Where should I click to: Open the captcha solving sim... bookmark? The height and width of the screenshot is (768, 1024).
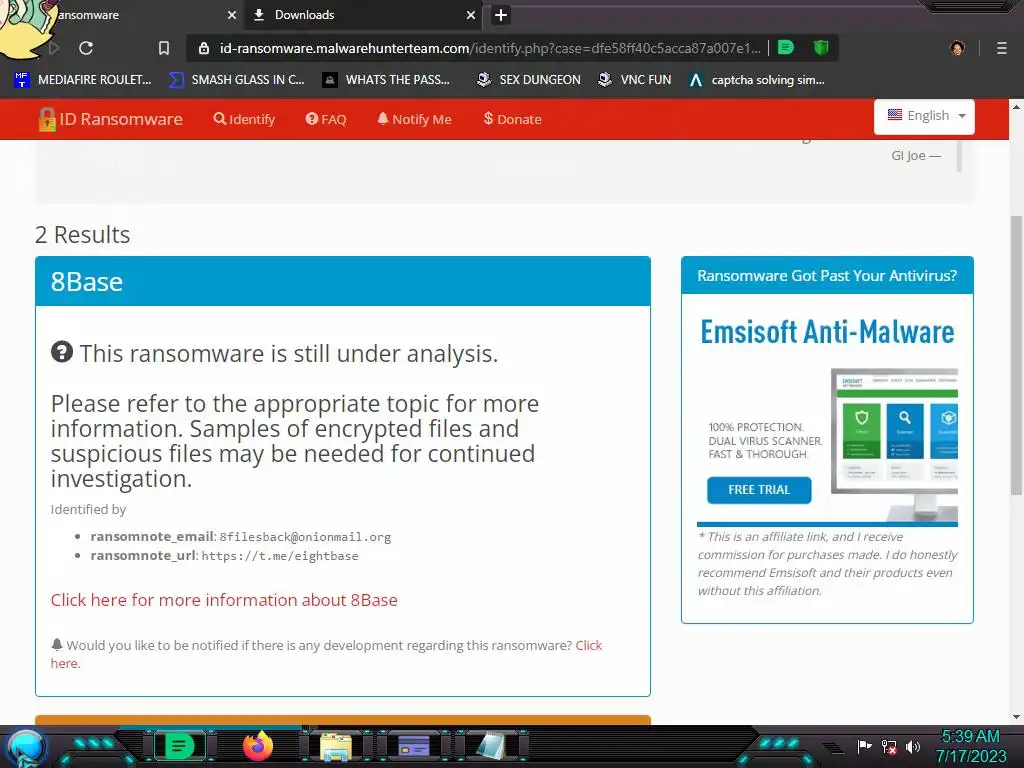(x=757, y=80)
